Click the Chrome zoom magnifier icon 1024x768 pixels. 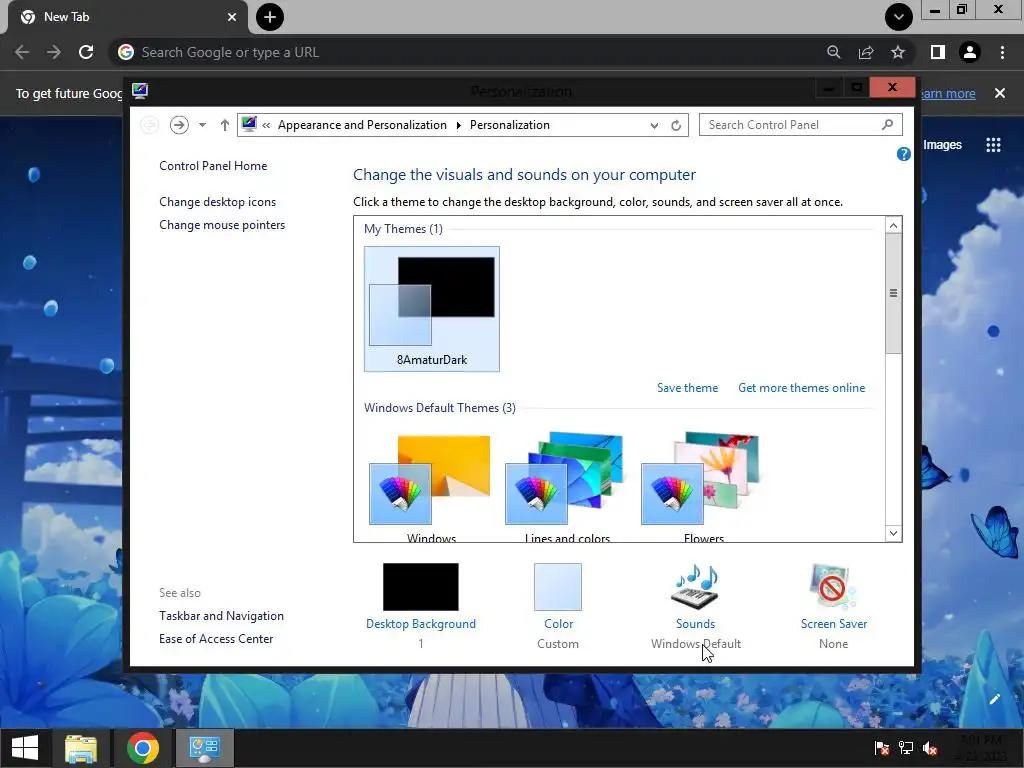pos(833,52)
